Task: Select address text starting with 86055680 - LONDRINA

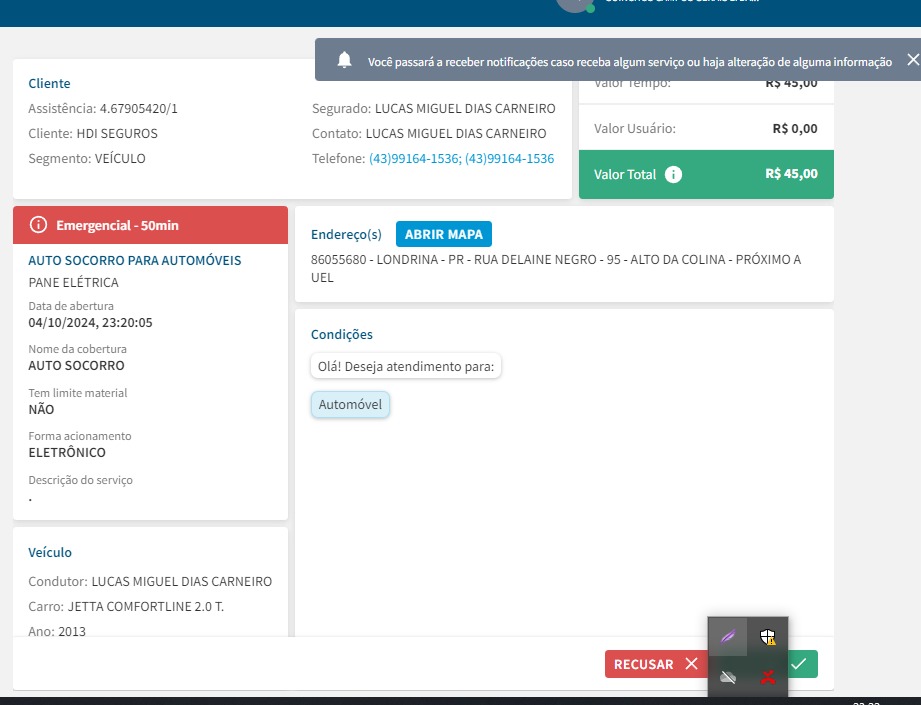Action: [x=556, y=268]
